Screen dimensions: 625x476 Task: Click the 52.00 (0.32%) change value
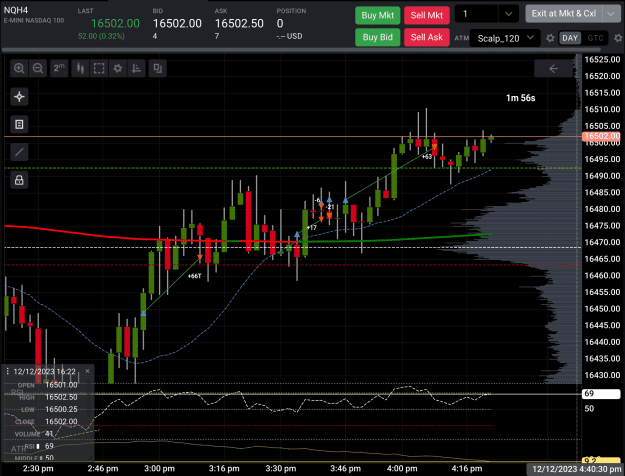(101, 36)
